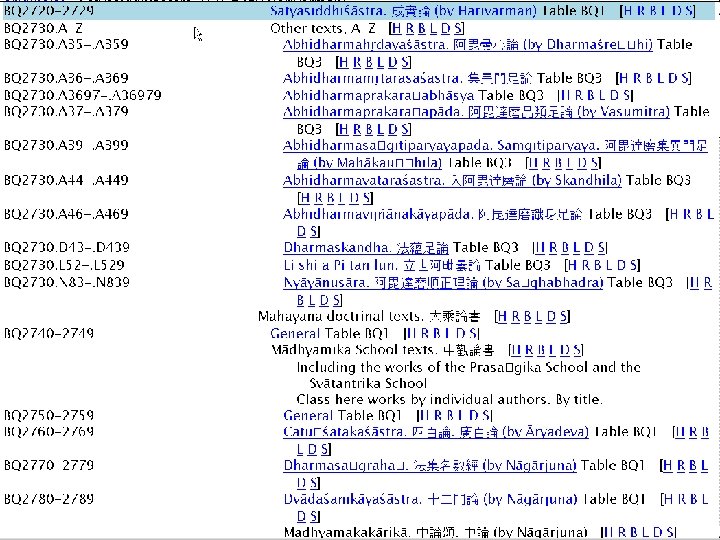Select class number BQ2730.A44-.A449
The image size is (720, 540).
click(x=66, y=180)
